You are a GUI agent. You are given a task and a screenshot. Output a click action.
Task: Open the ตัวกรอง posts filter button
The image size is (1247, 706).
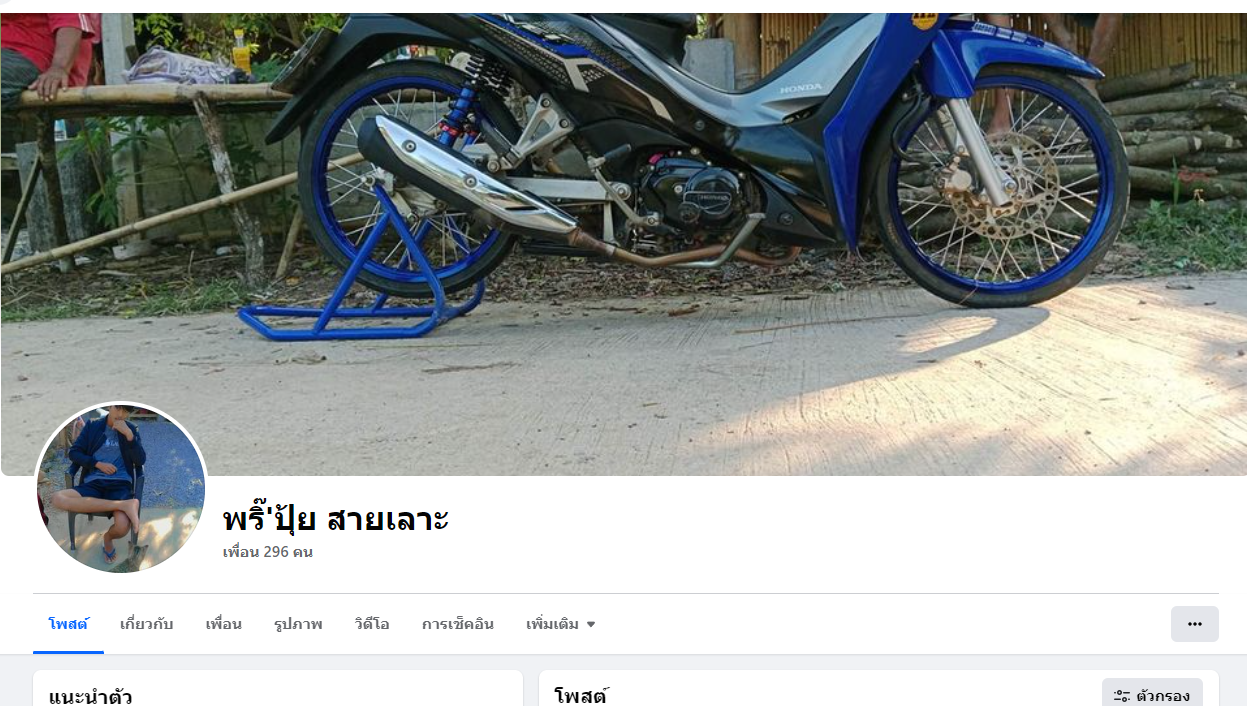click(1152, 695)
